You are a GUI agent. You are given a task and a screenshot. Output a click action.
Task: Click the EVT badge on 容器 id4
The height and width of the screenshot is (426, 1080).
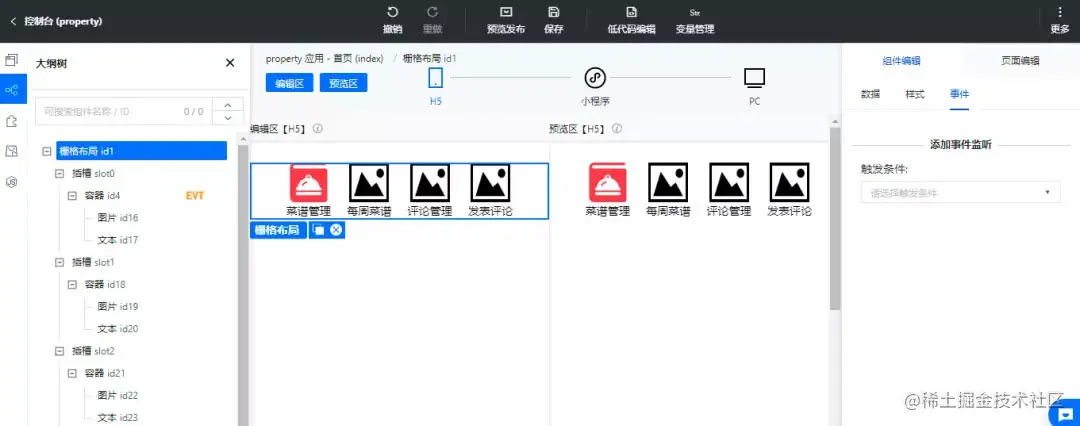click(195, 196)
